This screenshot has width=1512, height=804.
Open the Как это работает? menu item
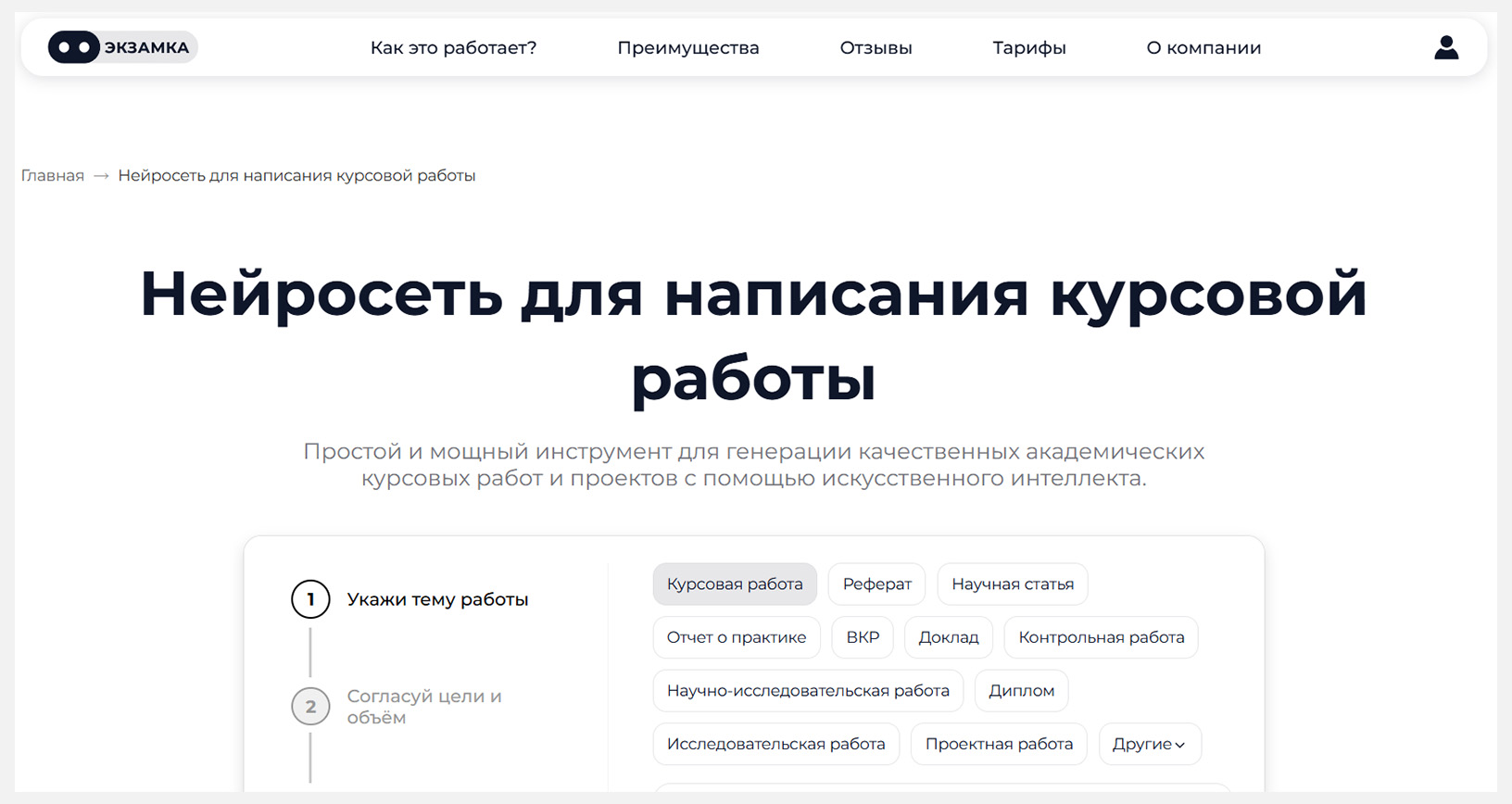pos(453,48)
